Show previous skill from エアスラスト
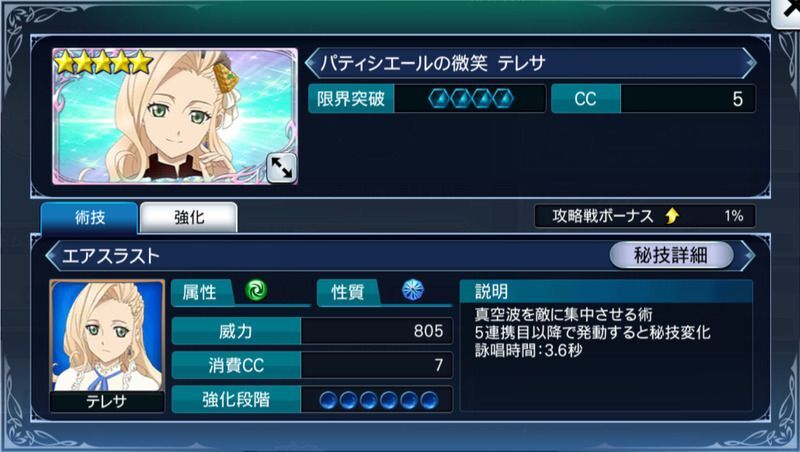Screen dimensions: 800x452 (x=52, y=256)
